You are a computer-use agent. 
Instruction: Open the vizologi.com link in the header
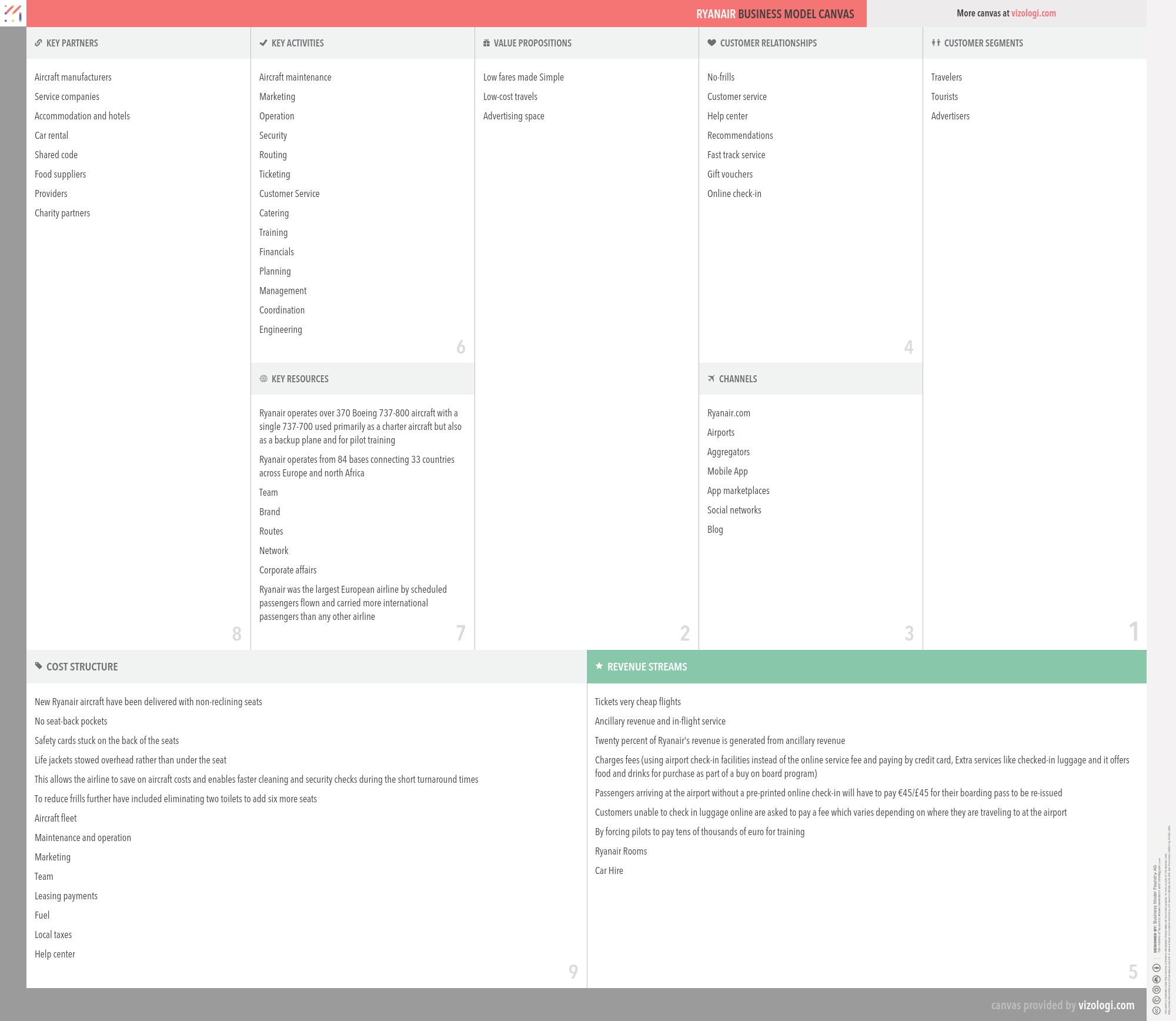click(x=1033, y=13)
